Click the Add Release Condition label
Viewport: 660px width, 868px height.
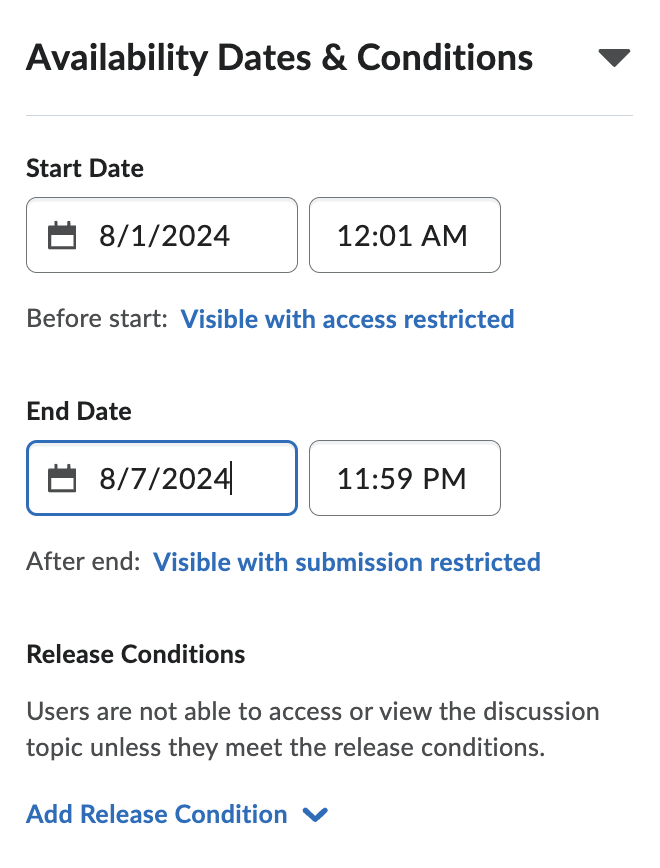coord(155,815)
